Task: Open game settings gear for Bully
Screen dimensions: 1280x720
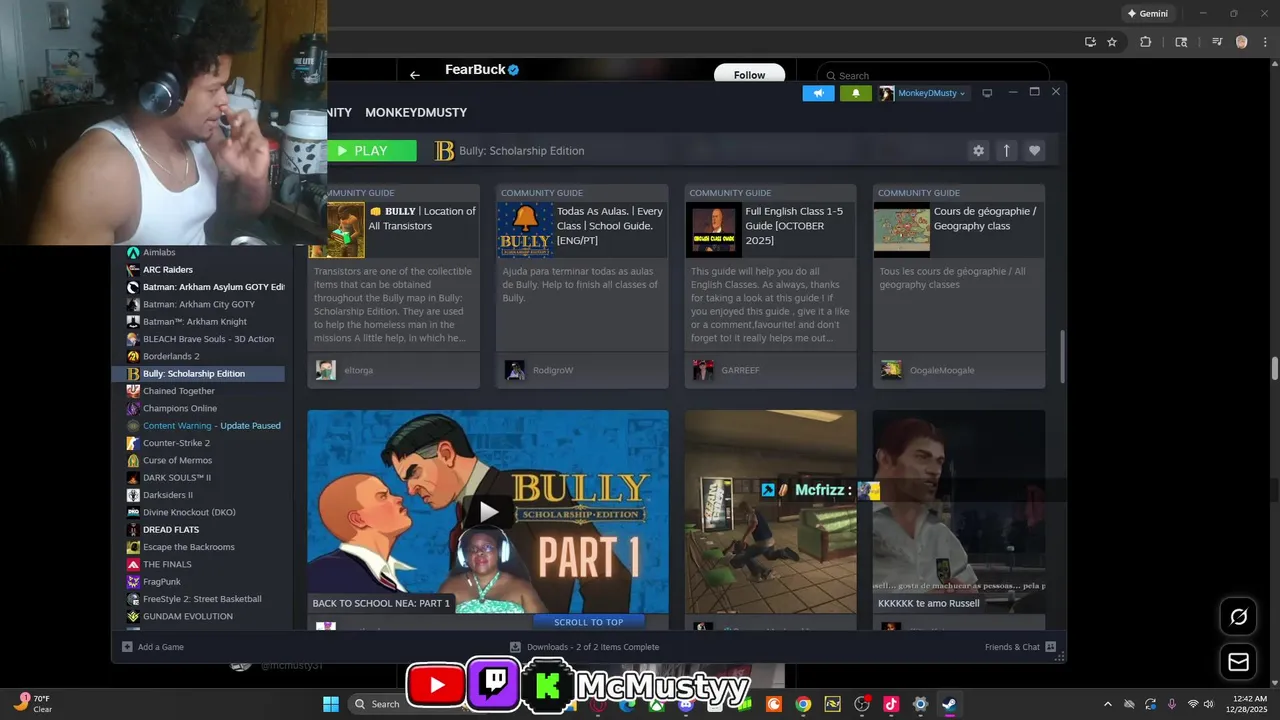Action: (x=978, y=150)
